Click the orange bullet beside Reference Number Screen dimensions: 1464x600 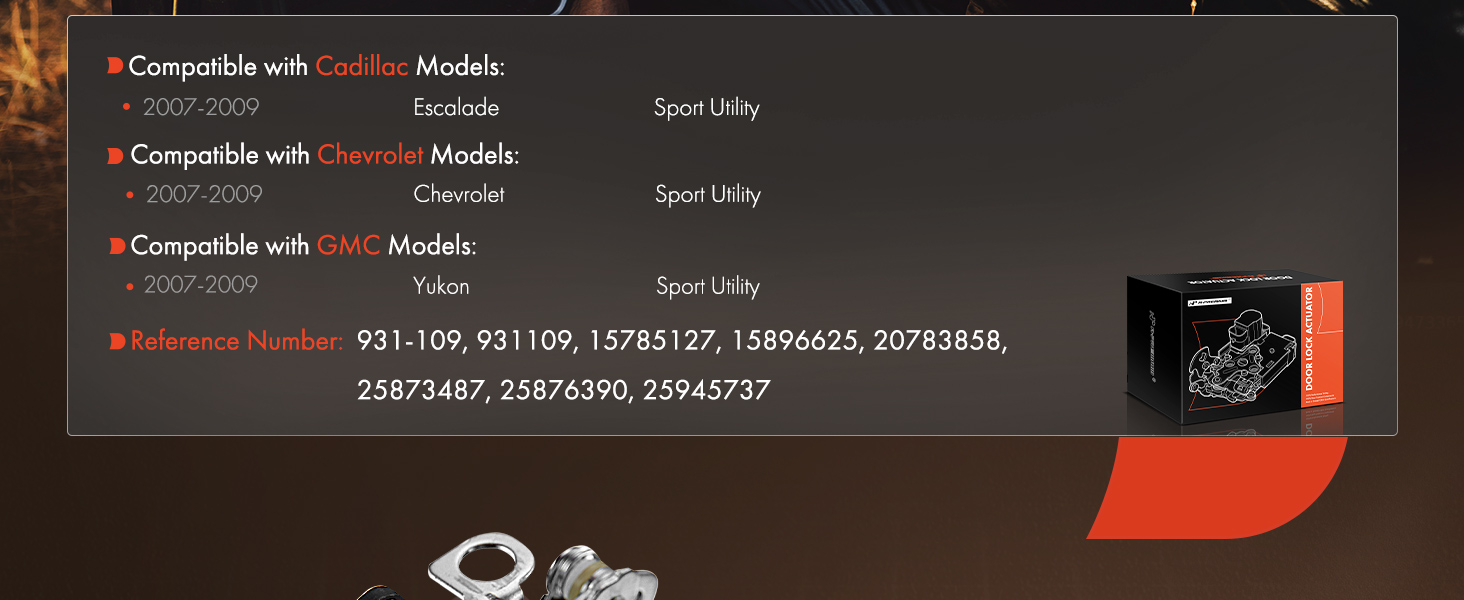[116, 341]
